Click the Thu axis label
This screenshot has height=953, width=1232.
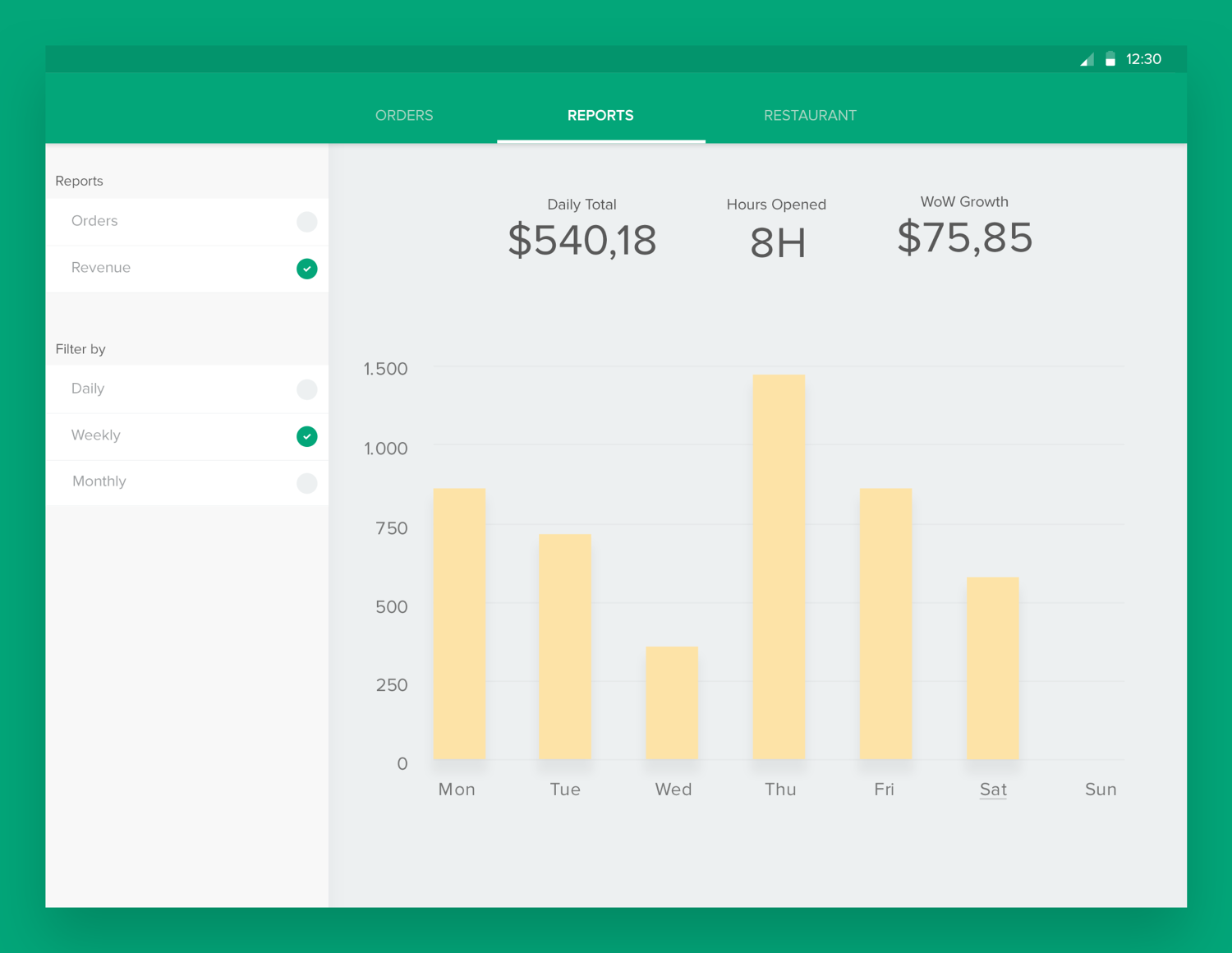780,790
